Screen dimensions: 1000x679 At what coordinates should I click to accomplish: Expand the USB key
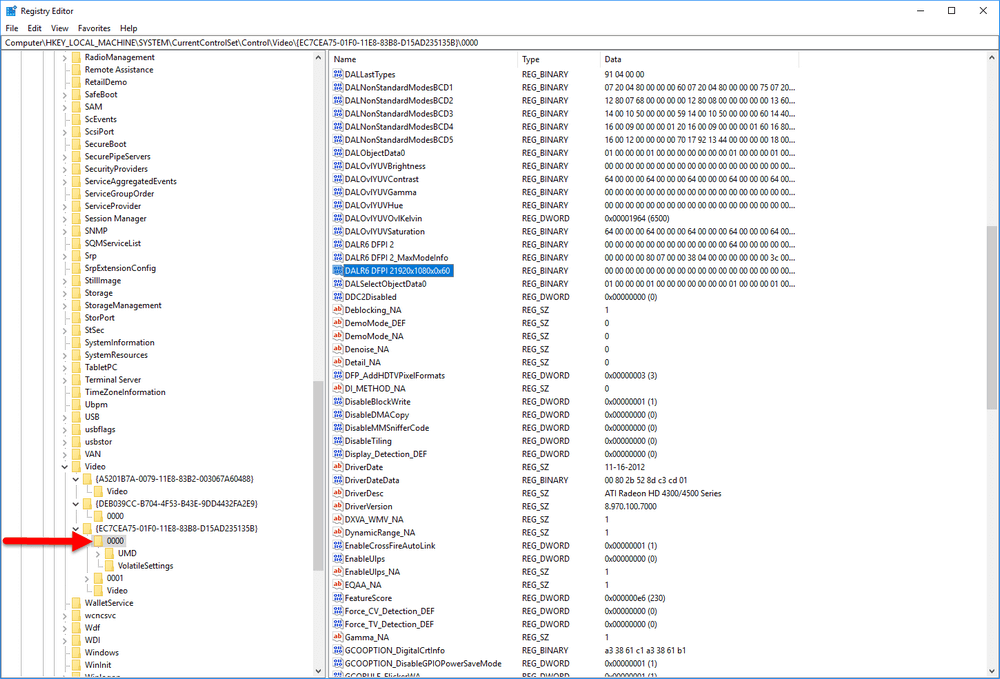click(x=64, y=417)
